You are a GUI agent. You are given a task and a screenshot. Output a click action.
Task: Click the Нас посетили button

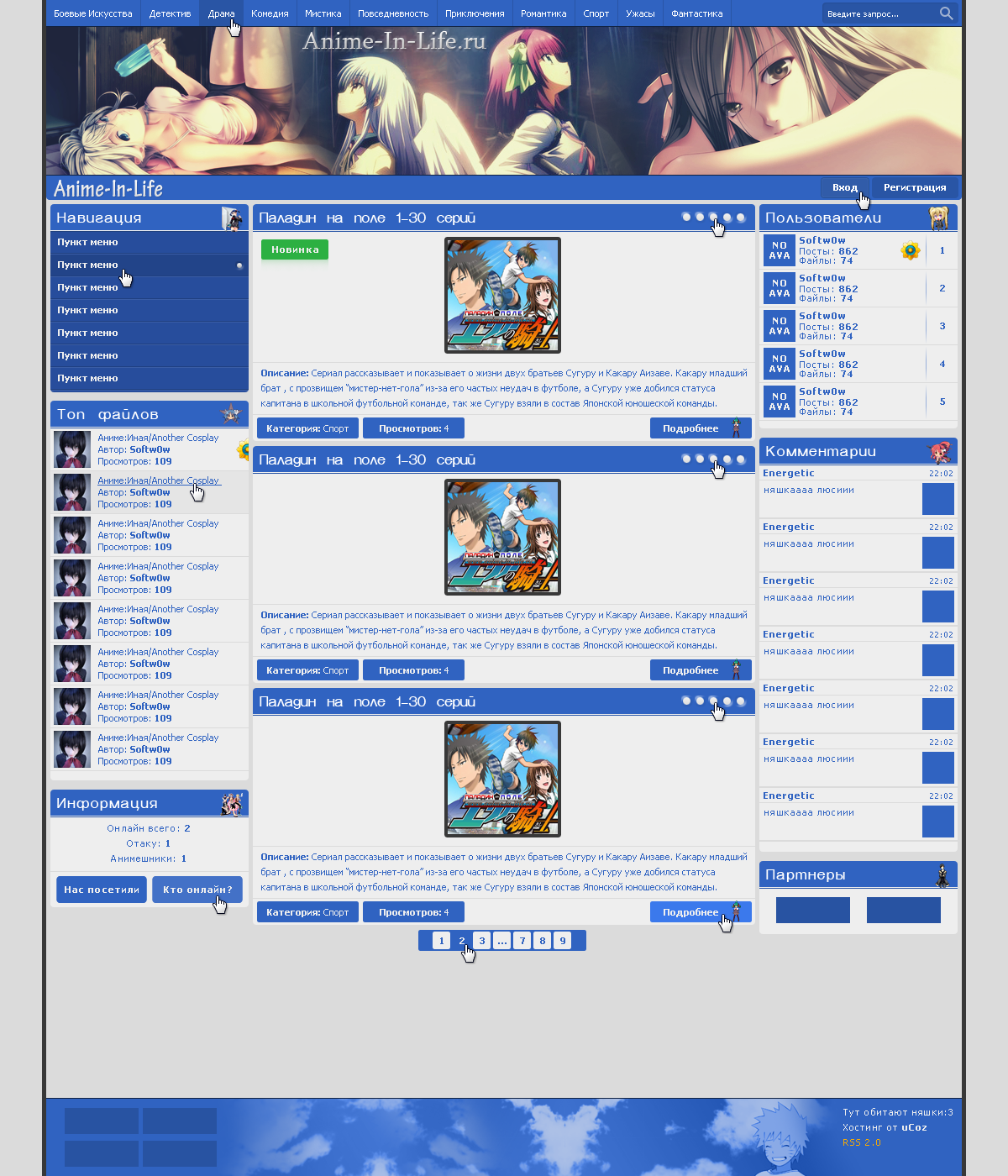(102, 890)
